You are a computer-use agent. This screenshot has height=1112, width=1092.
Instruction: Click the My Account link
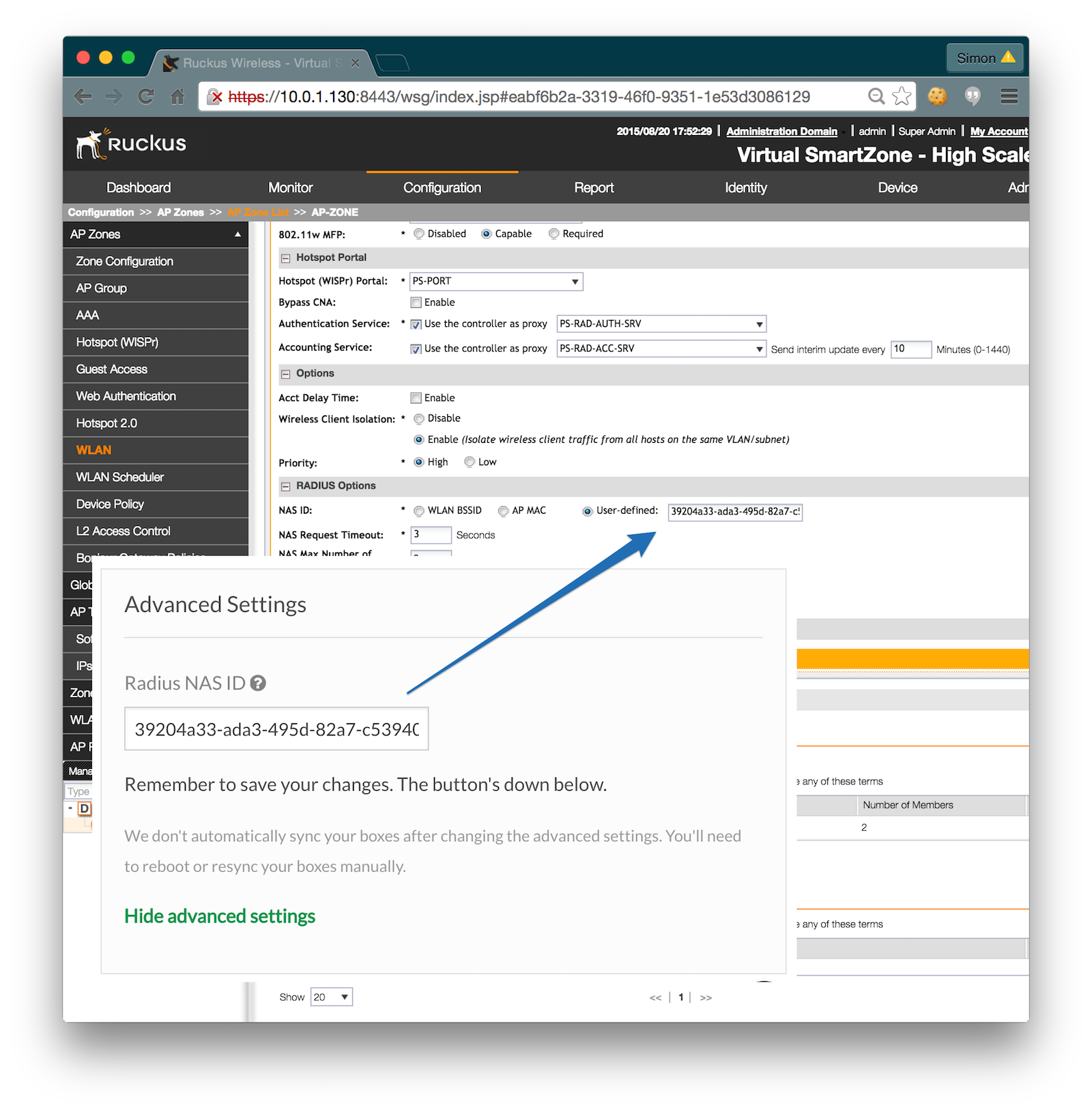point(998,132)
